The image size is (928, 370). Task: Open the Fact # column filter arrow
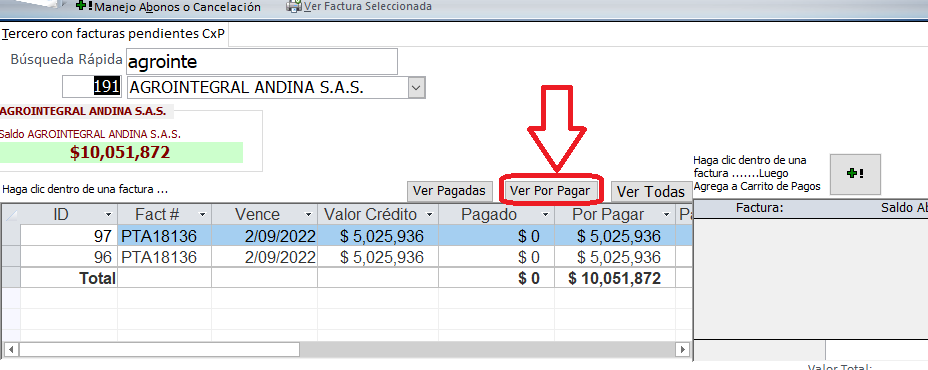point(202,214)
